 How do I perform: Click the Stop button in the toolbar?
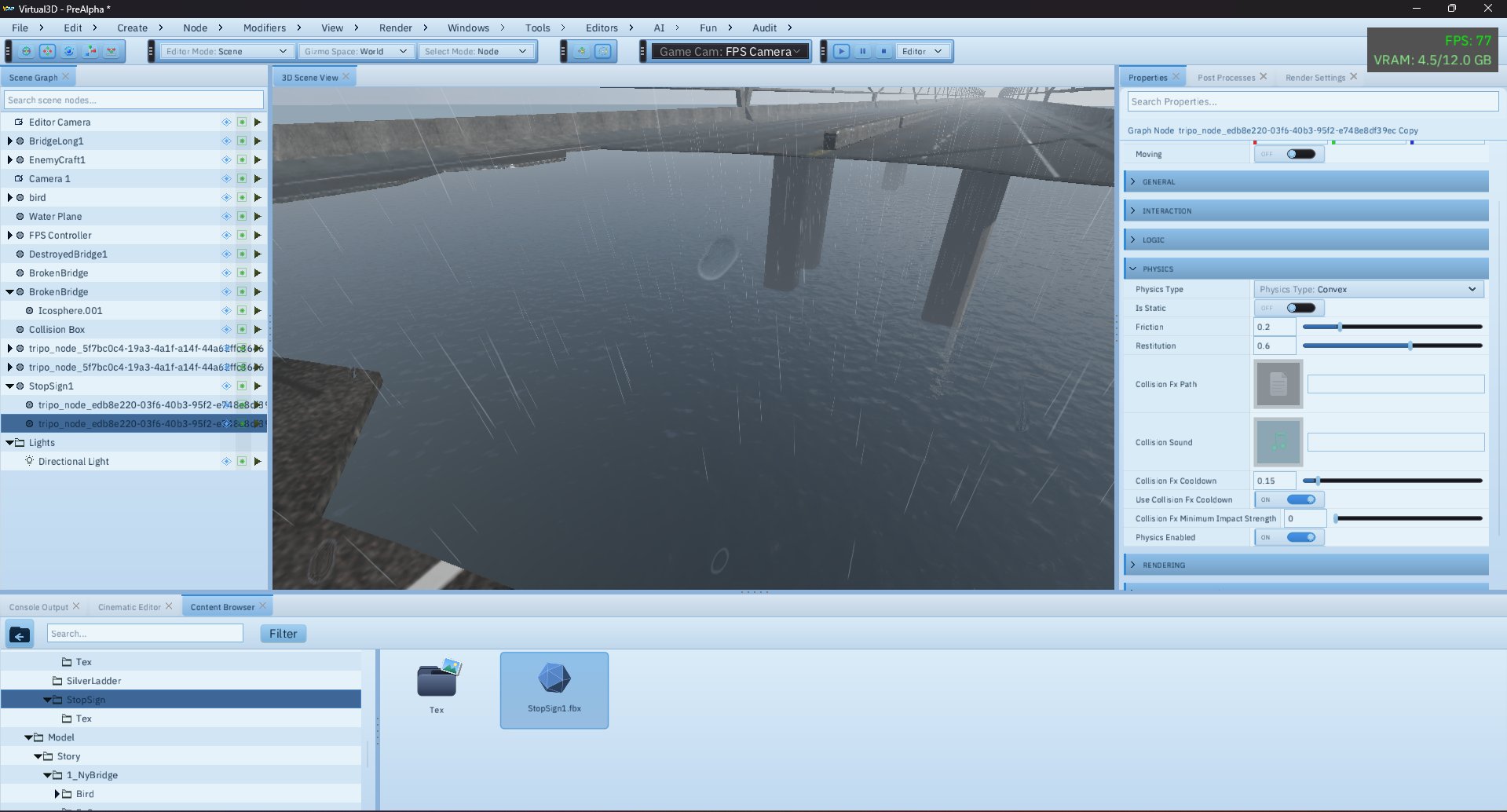tap(883, 51)
